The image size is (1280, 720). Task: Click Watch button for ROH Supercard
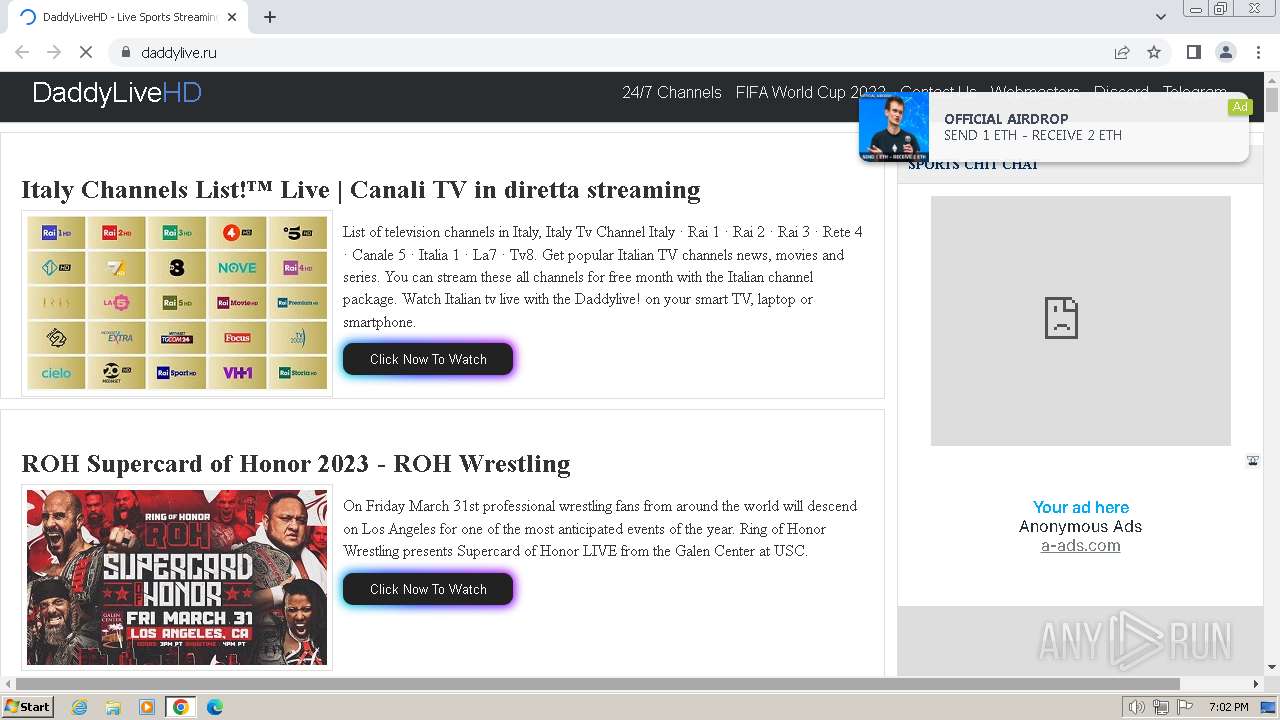coord(428,589)
